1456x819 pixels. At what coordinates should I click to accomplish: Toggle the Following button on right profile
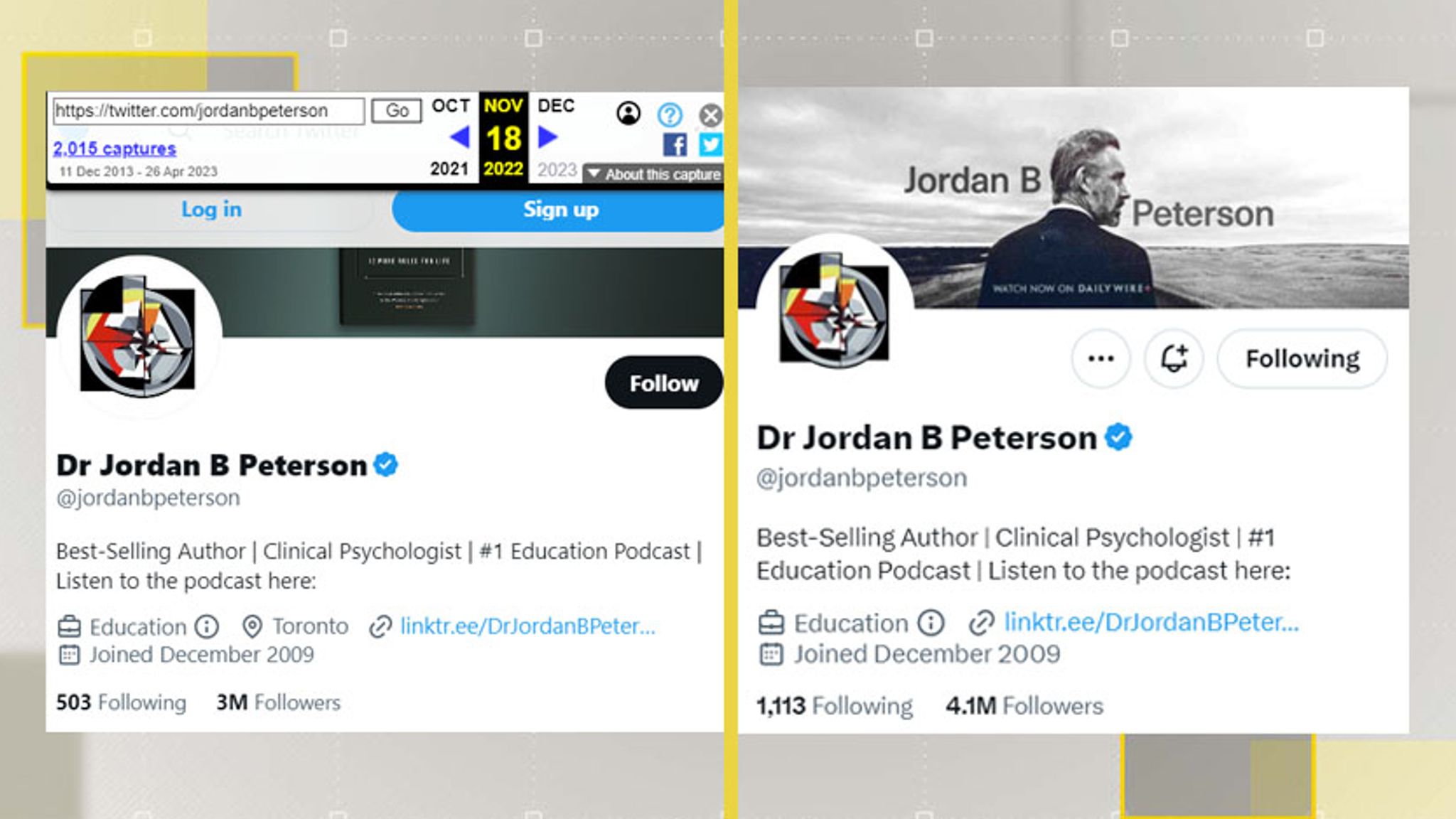[x=1302, y=358]
